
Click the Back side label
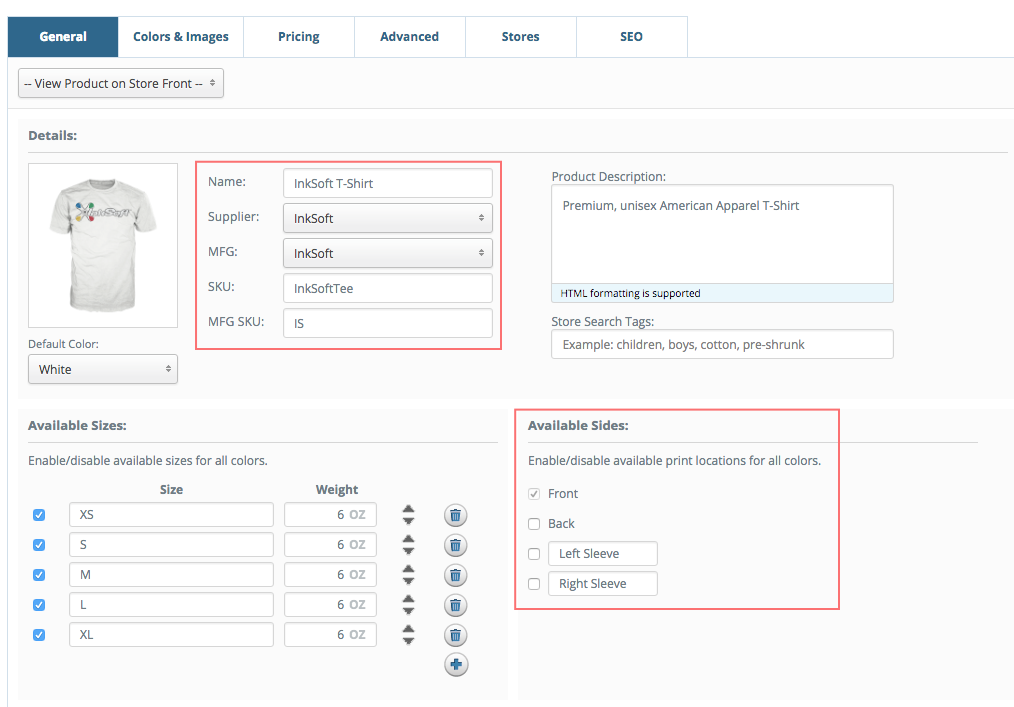tap(561, 523)
